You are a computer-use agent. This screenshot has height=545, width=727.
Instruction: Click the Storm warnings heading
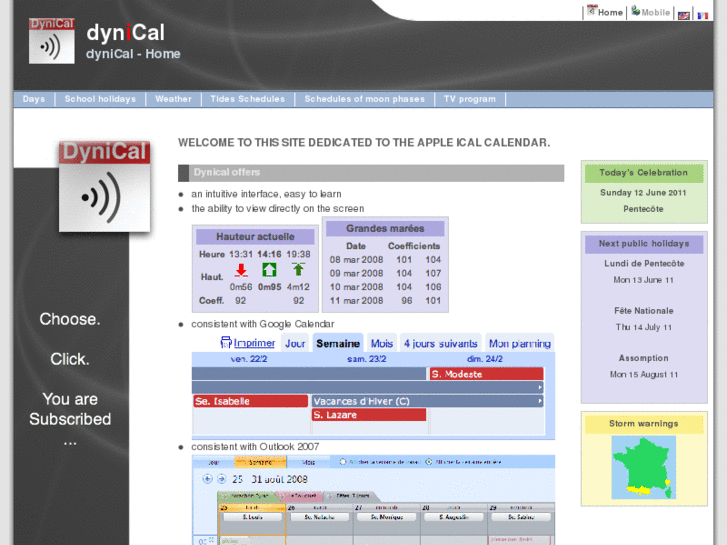pyautogui.click(x=644, y=423)
